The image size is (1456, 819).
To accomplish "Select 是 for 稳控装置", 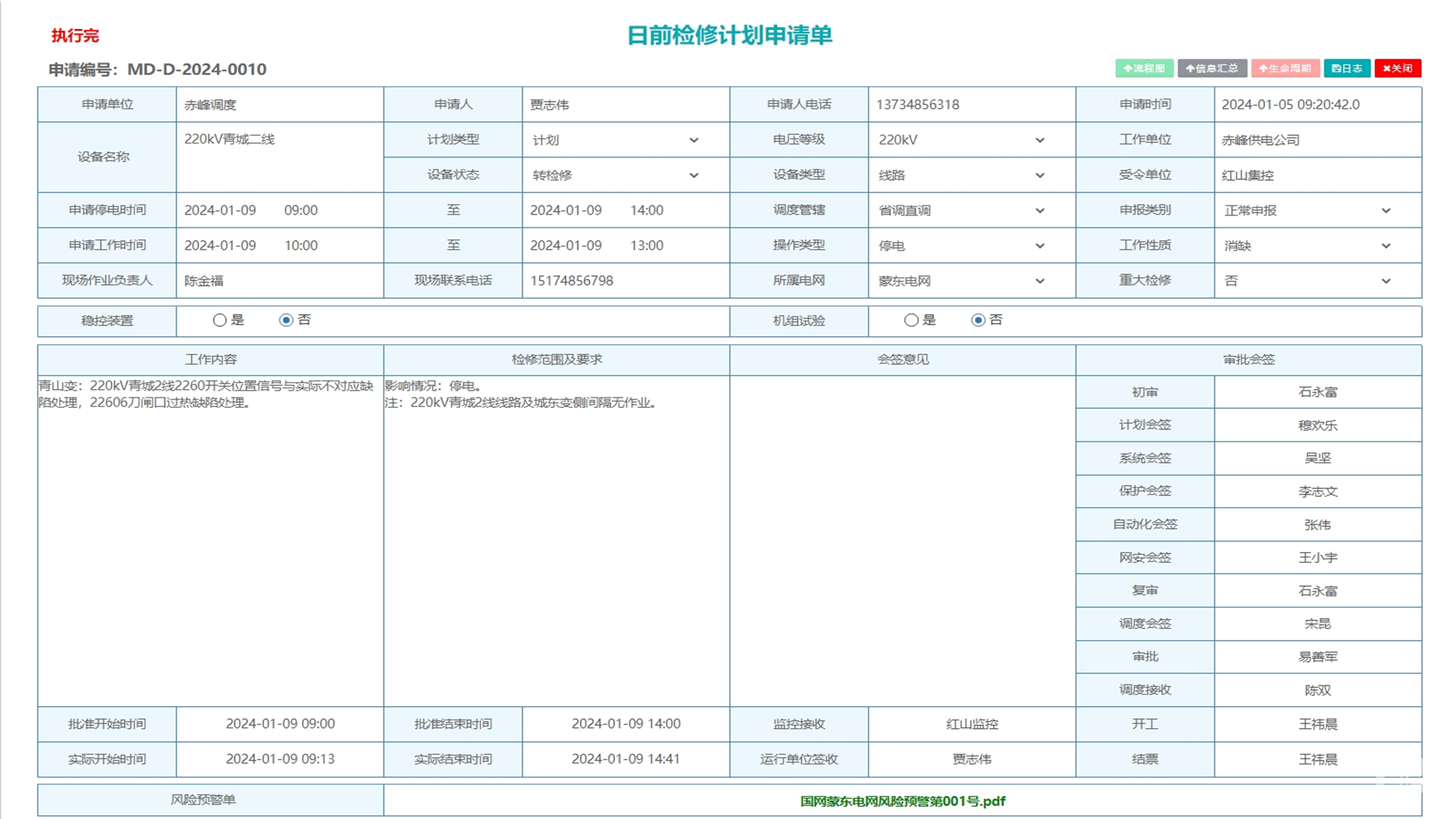I will (220, 320).
